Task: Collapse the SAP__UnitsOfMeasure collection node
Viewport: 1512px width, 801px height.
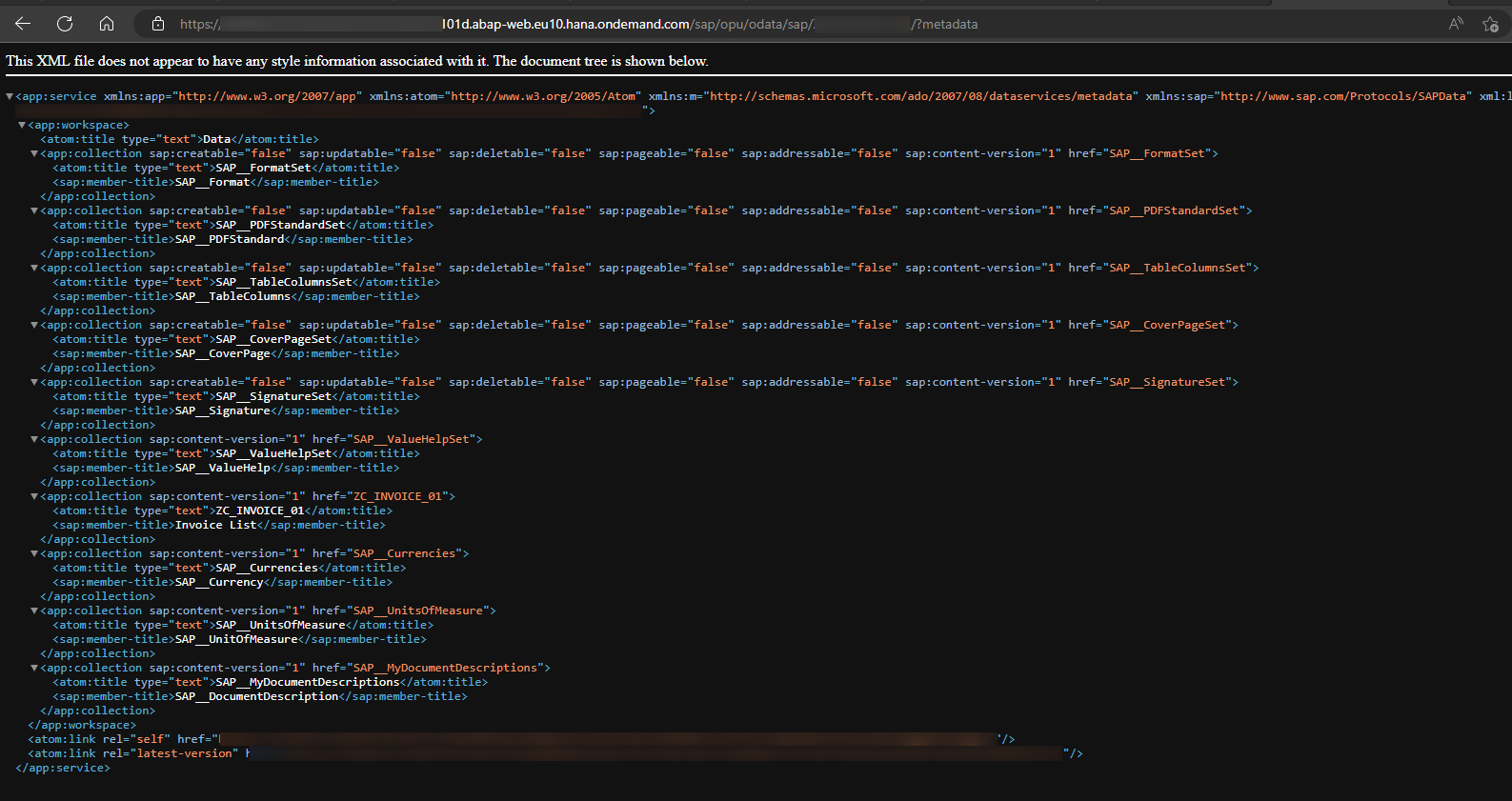Action: pos(34,611)
